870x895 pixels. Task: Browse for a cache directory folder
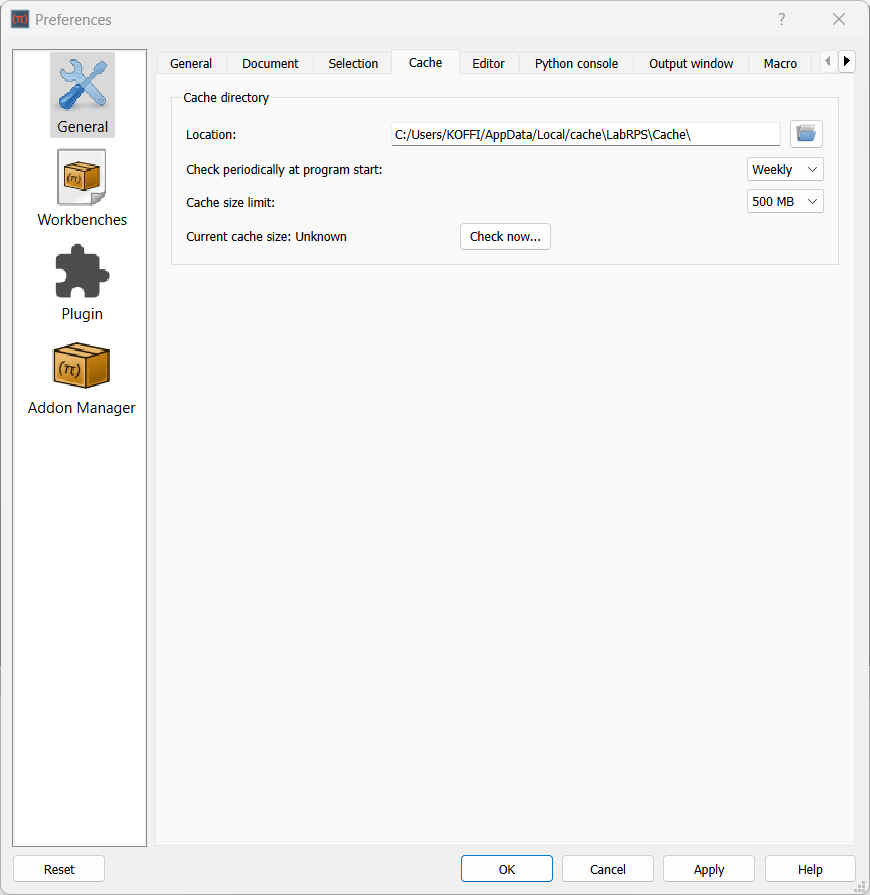(806, 133)
